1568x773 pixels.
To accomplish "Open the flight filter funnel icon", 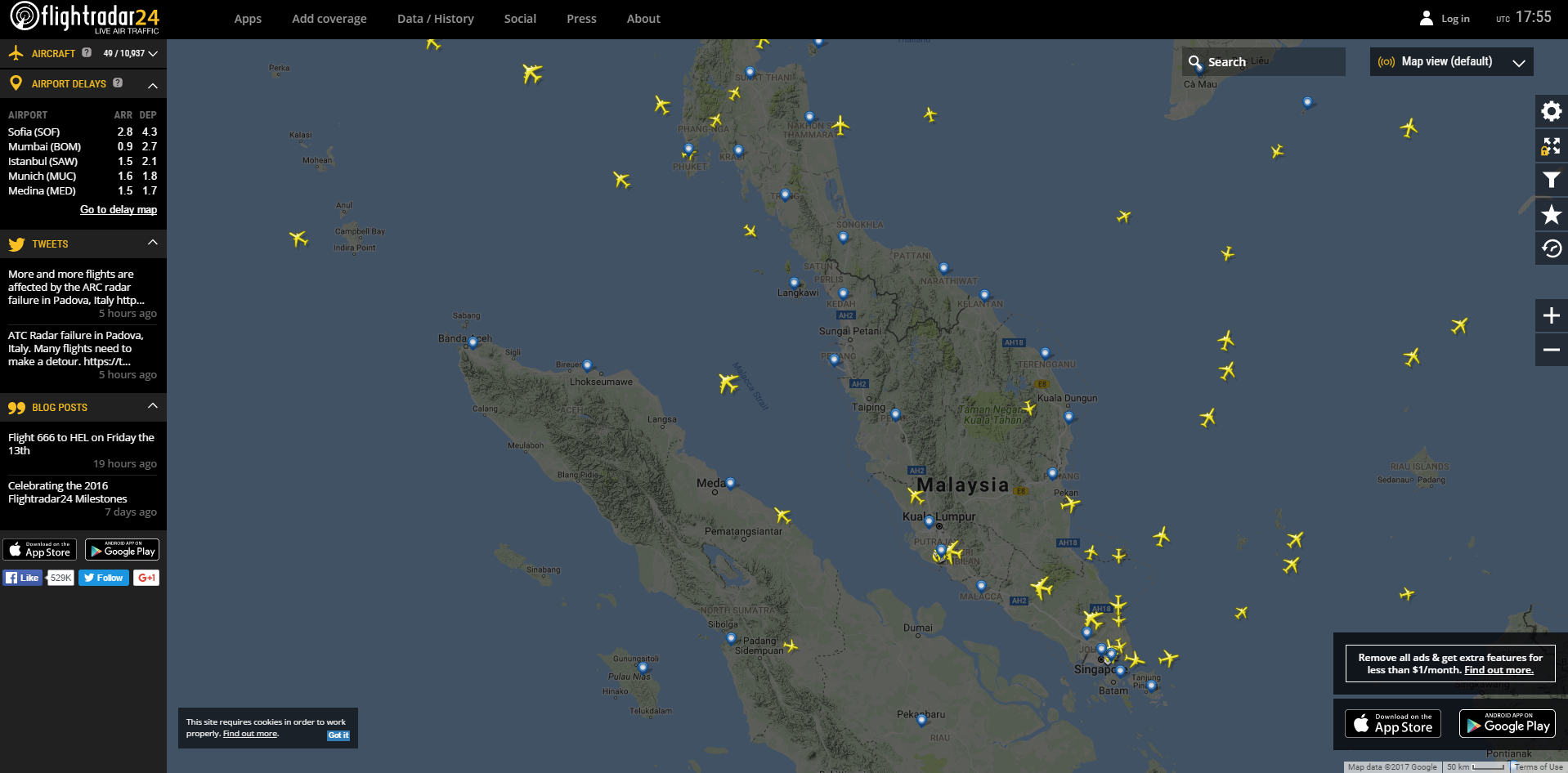I will pyautogui.click(x=1551, y=181).
